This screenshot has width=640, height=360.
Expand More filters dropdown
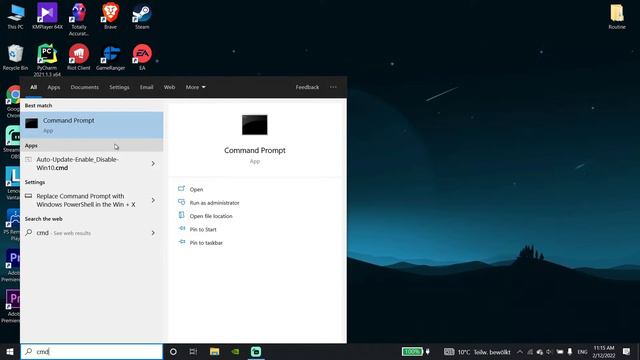(196, 87)
